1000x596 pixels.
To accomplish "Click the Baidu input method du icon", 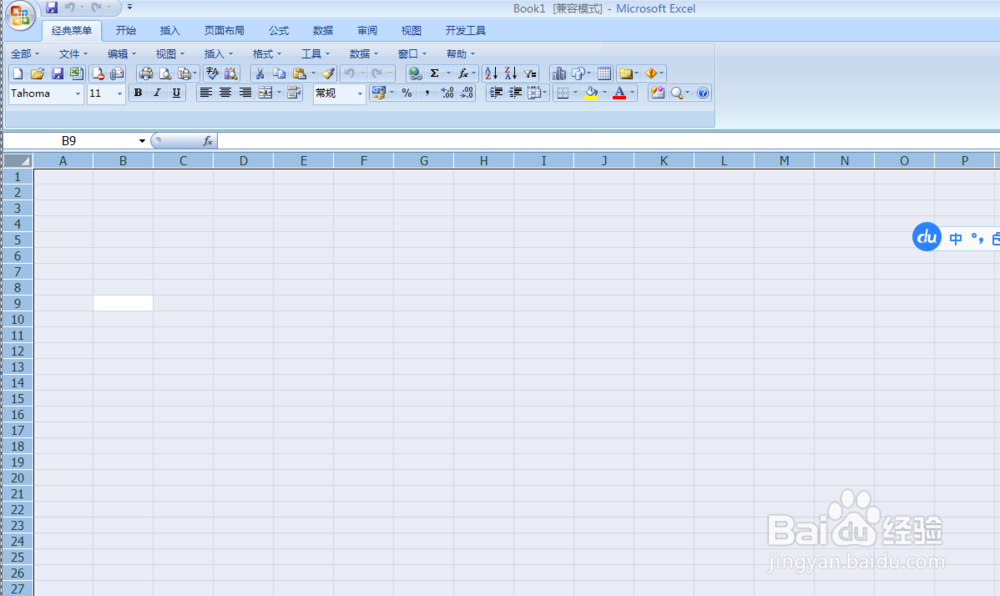I will click(x=927, y=237).
